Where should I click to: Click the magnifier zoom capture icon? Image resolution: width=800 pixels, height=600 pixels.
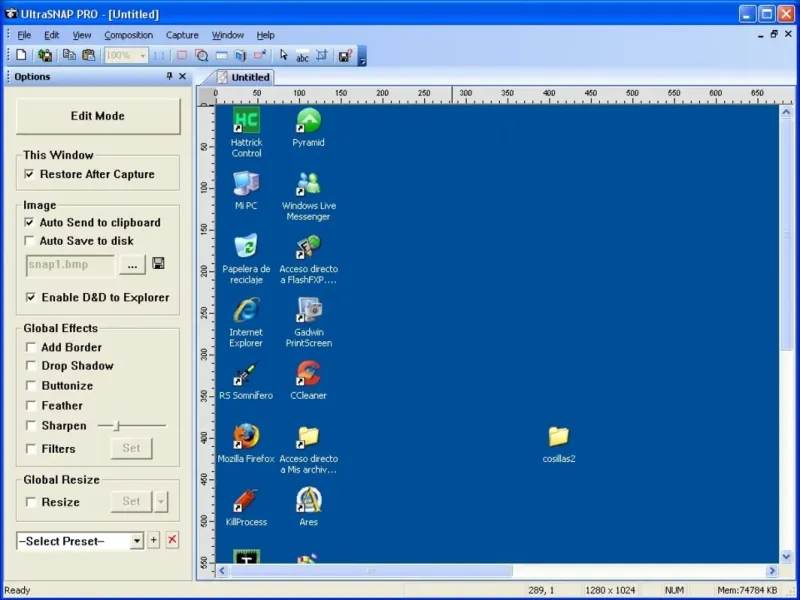tap(202, 55)
